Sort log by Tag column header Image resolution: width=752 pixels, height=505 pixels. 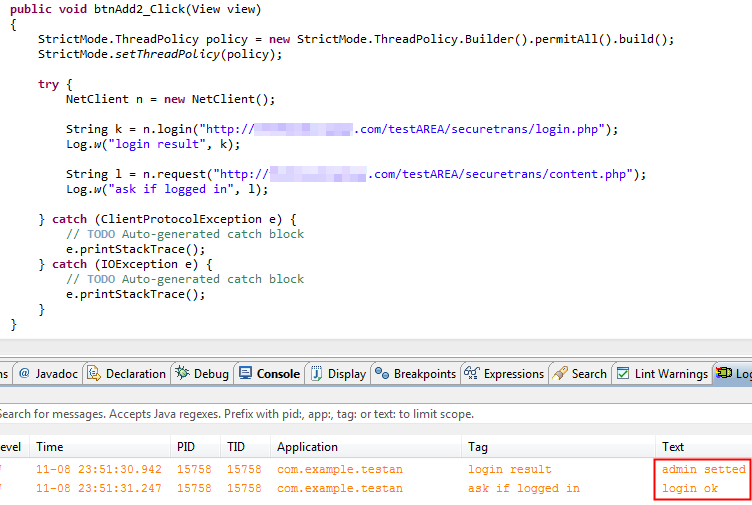coord(558,446)
